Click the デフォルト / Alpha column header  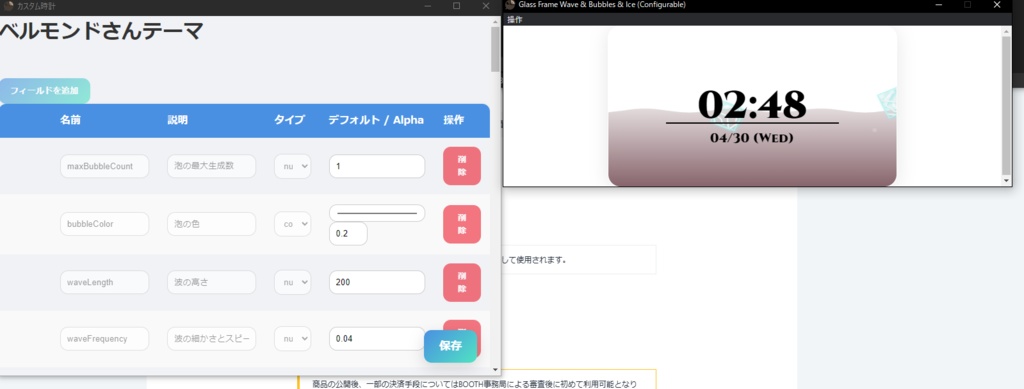pyautogui.click(x=376, y=120)
